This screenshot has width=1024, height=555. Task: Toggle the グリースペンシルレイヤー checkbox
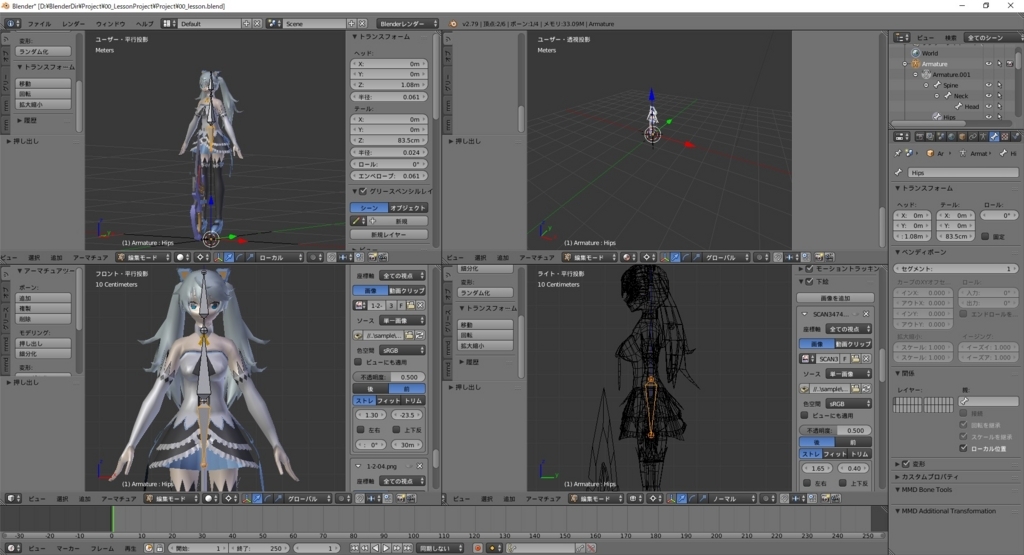pyautogui.click(x=363, y=191)
